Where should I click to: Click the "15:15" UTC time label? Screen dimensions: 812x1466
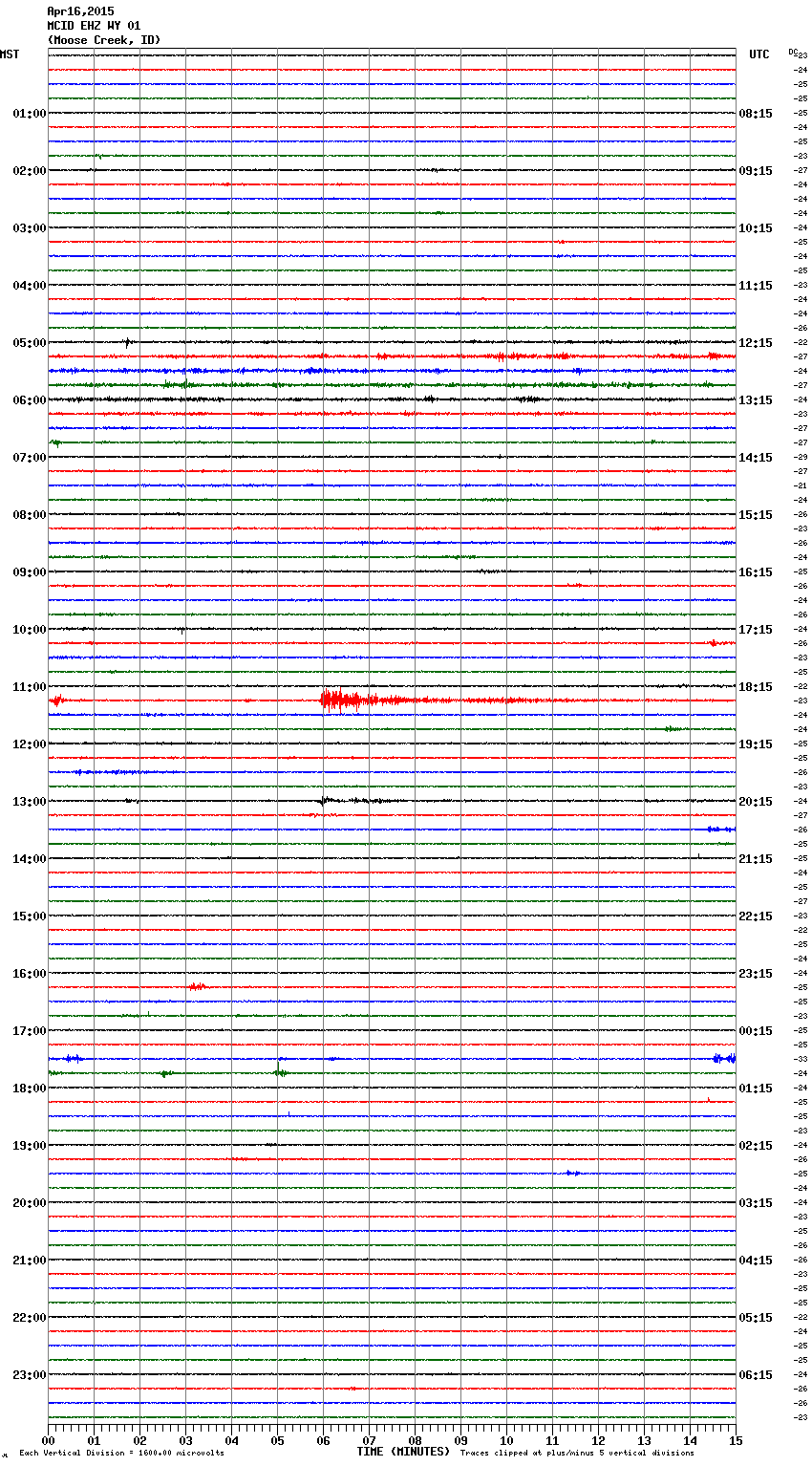[756, 515]
